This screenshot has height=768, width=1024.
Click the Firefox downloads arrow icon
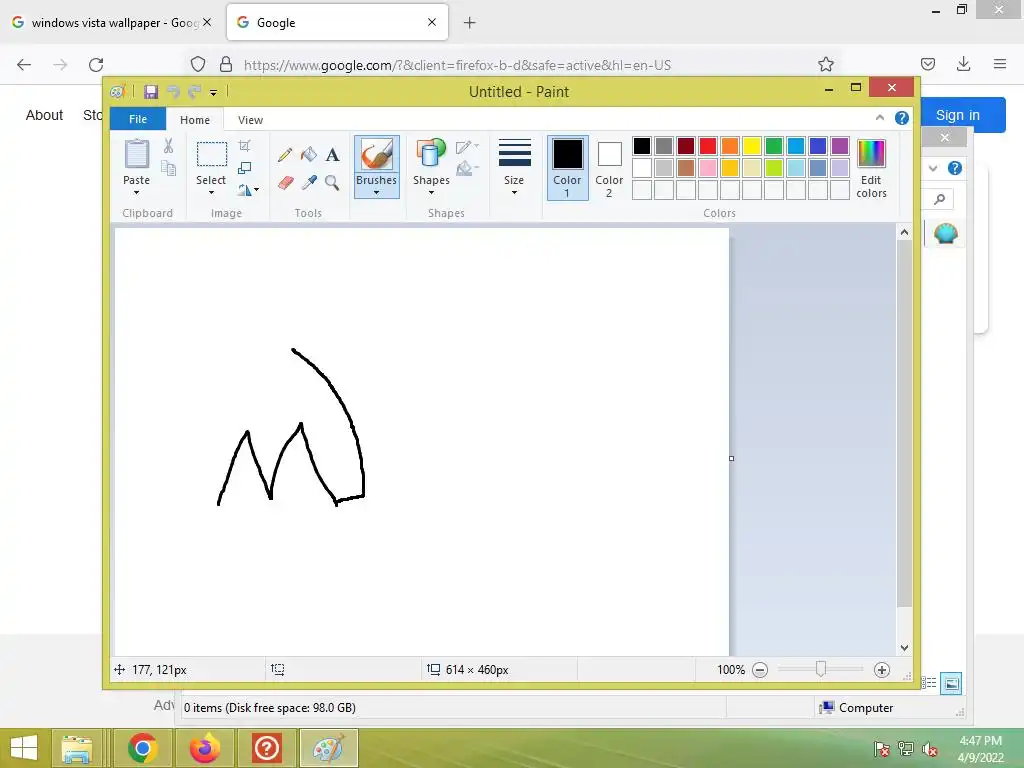click(963, 64)
